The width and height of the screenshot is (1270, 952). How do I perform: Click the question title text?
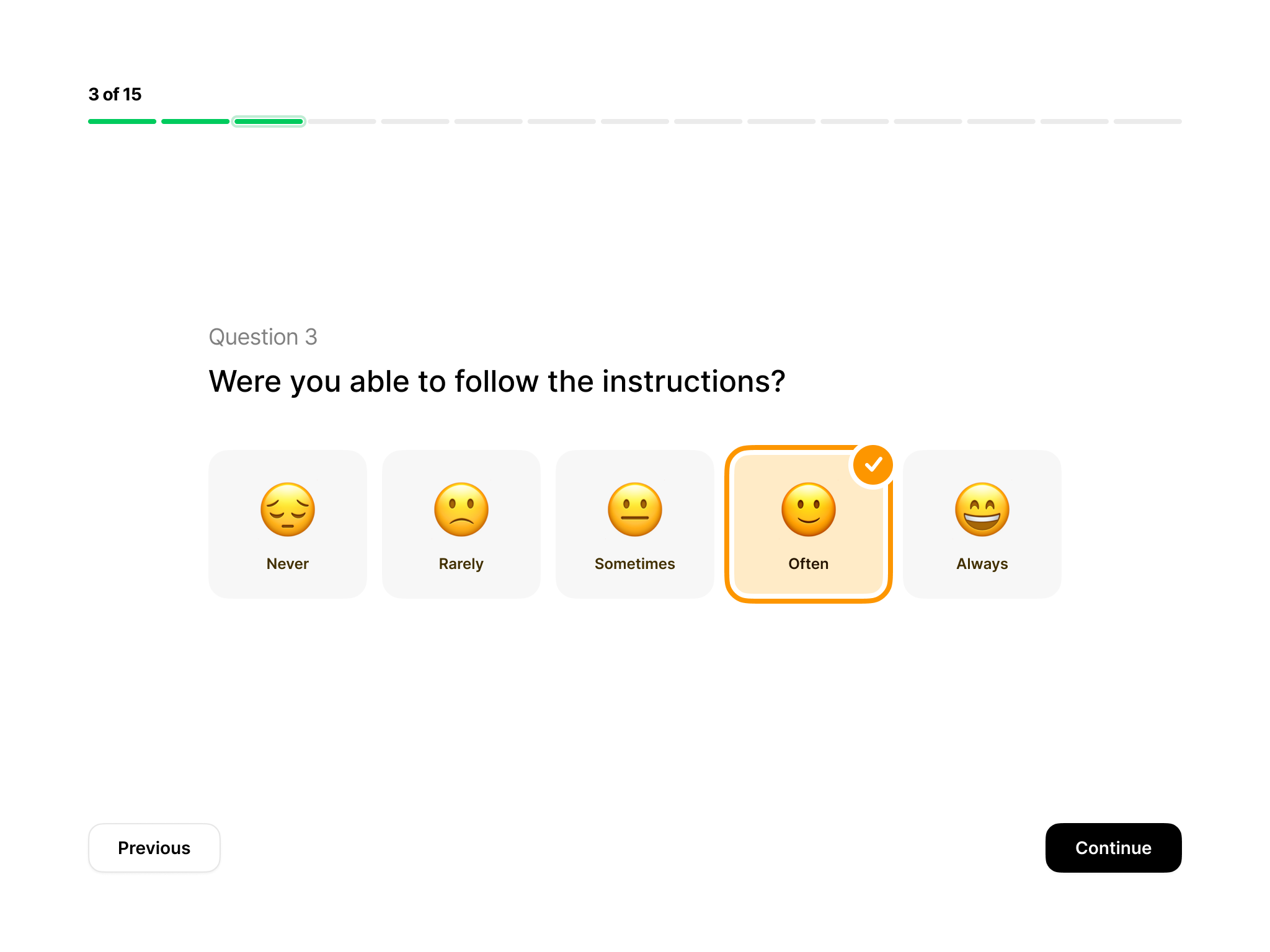[x=496, y=381]
